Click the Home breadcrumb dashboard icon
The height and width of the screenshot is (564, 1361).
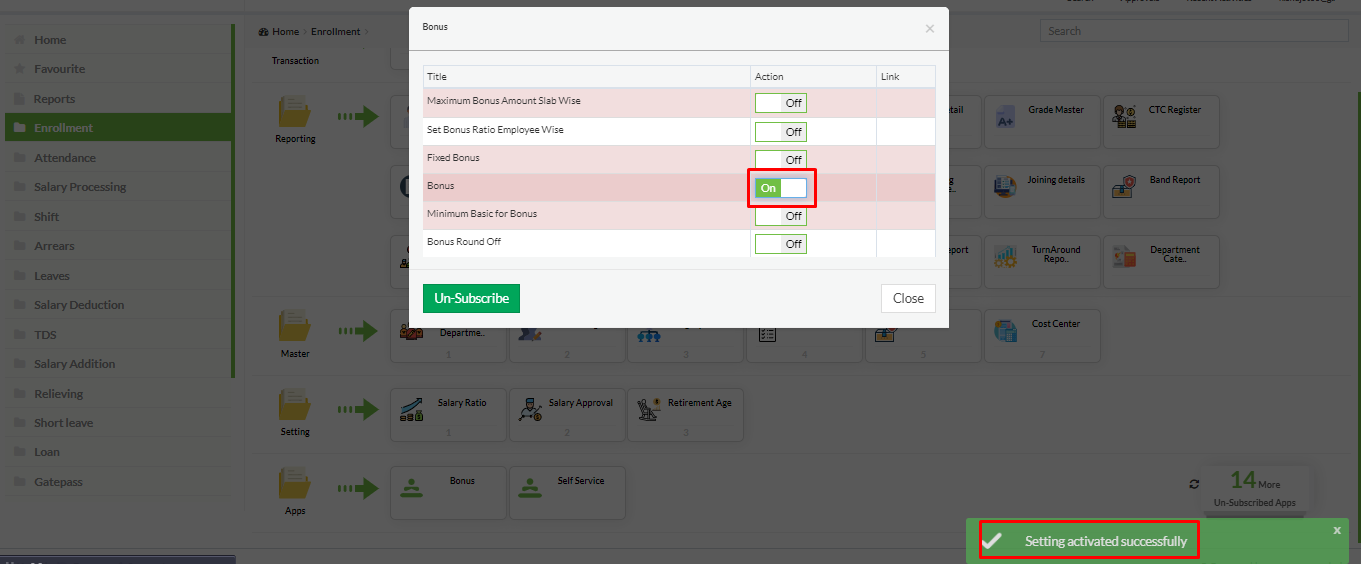pyautogui.click(x=263, y=32)
